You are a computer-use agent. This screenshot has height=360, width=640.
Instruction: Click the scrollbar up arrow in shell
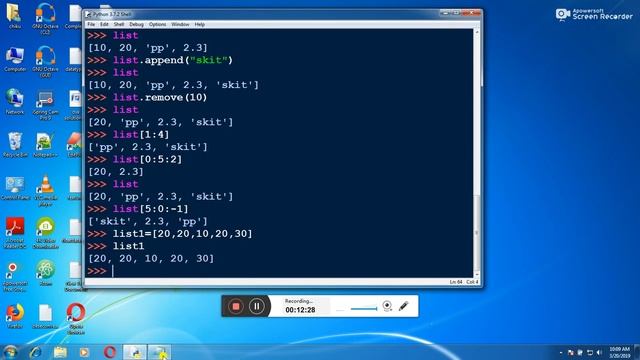pyautogui.click(x=476, y=32)
